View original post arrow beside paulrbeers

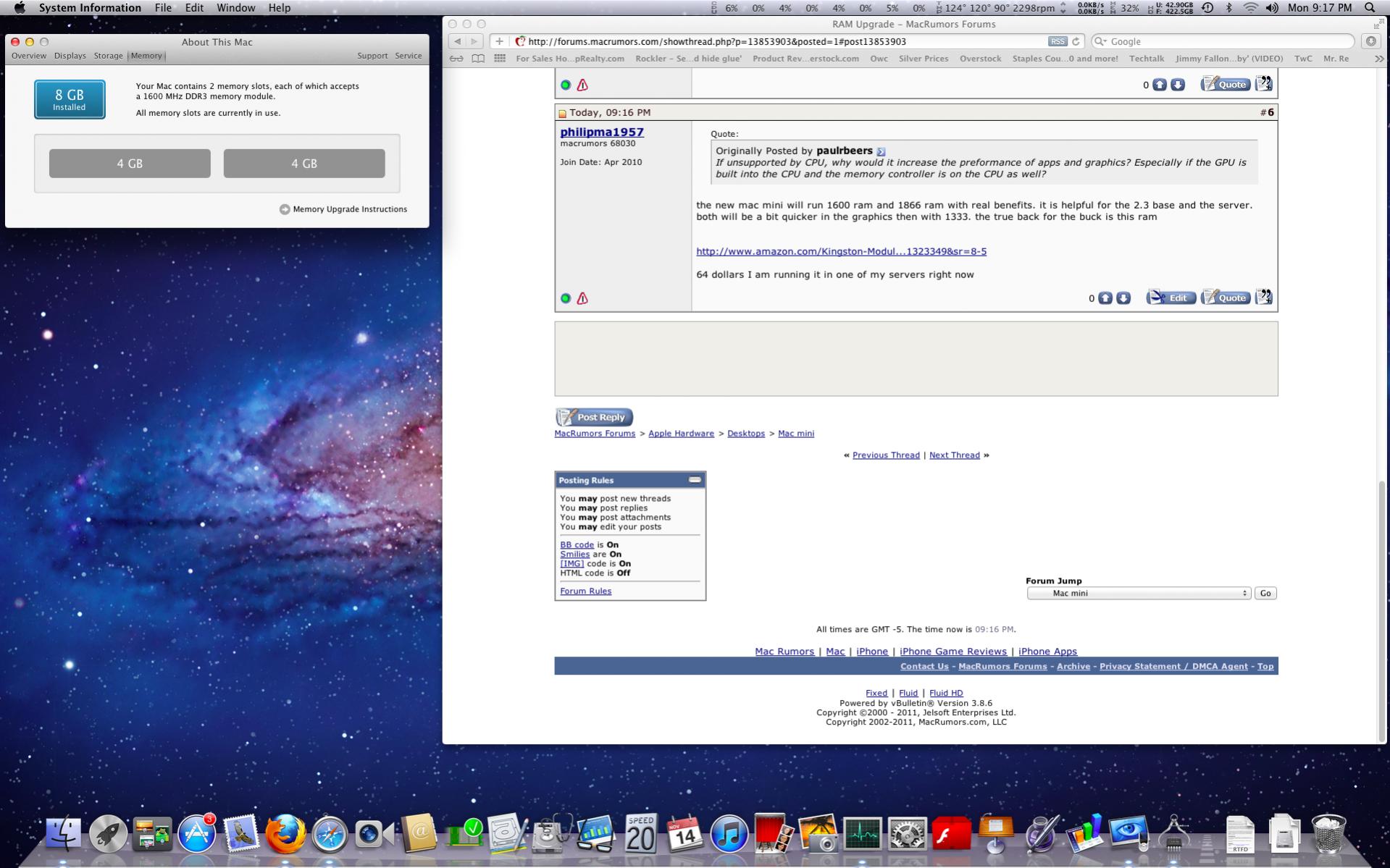[881, 151]
